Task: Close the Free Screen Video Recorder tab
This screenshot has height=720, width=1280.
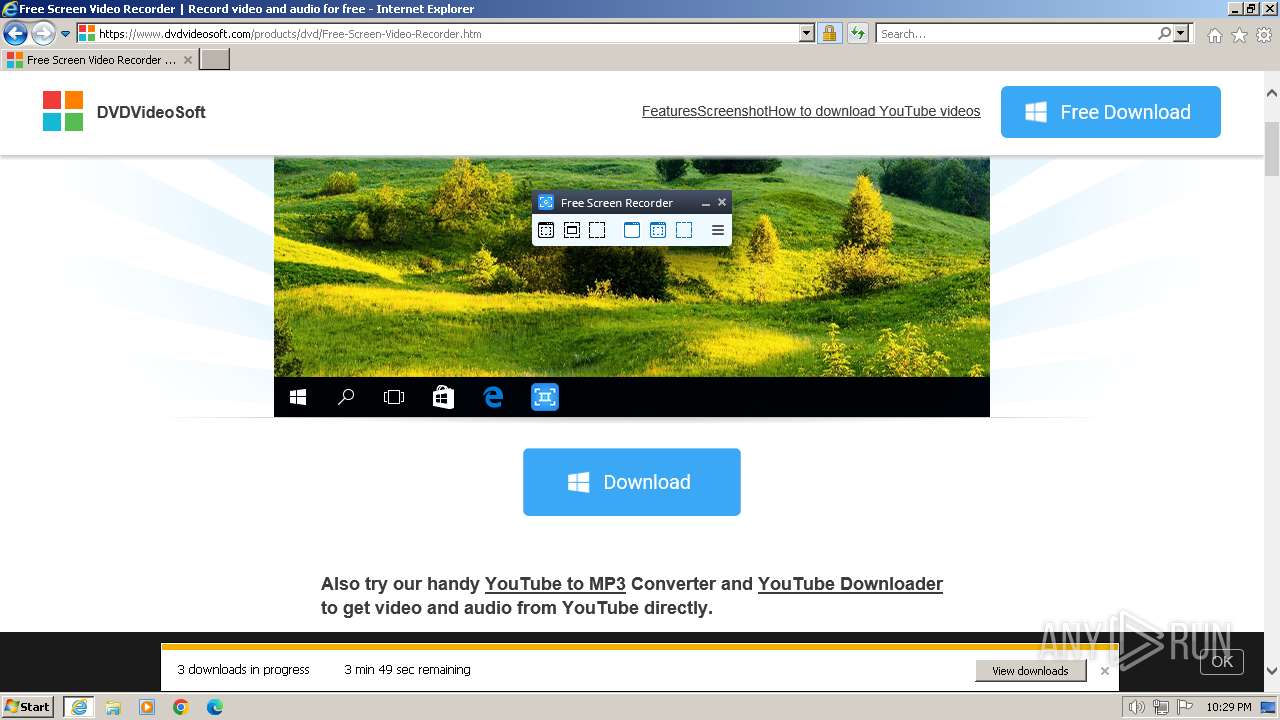Action: pos(187,60)
